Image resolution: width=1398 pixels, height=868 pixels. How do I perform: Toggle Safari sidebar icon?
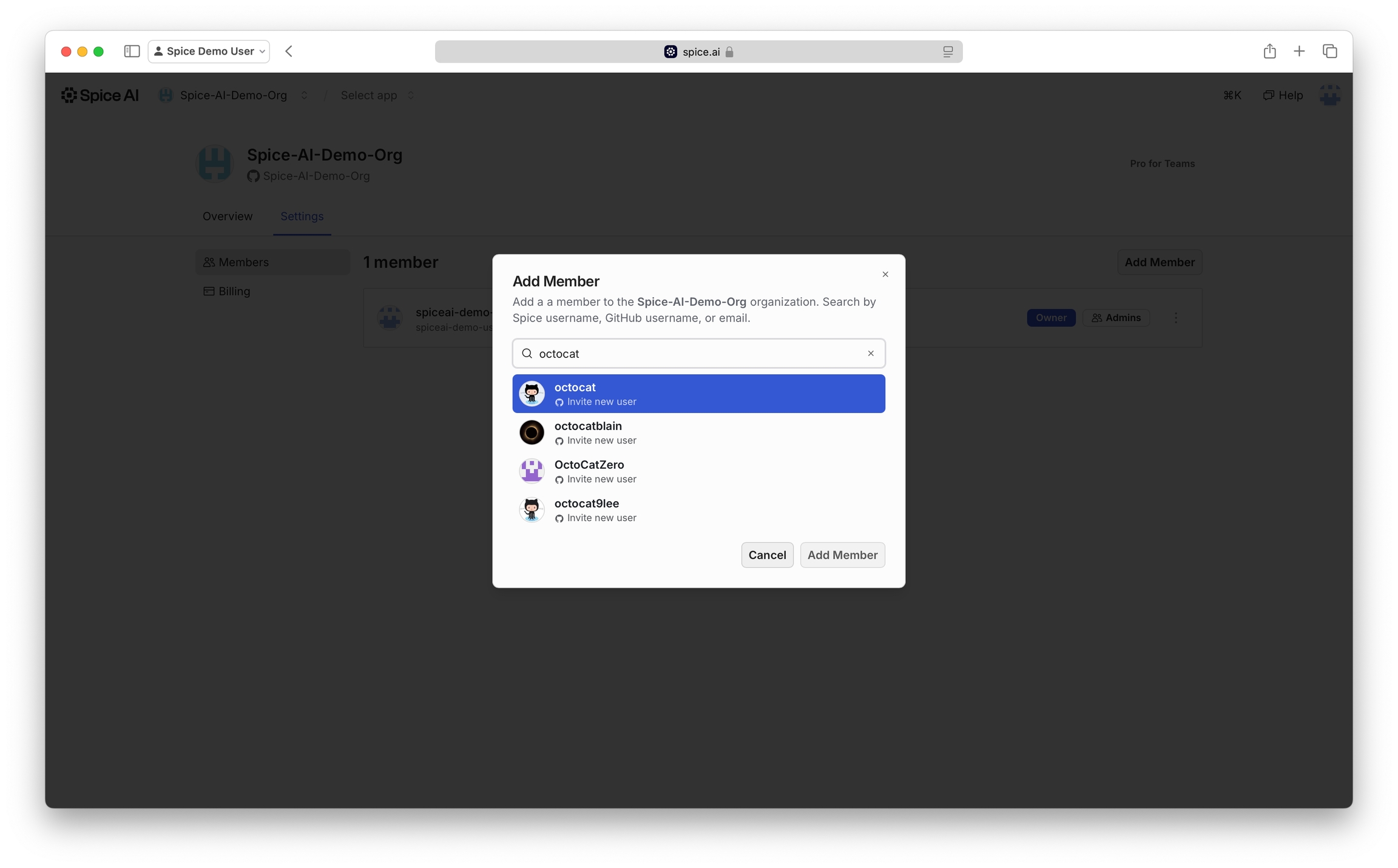[132, 51]
